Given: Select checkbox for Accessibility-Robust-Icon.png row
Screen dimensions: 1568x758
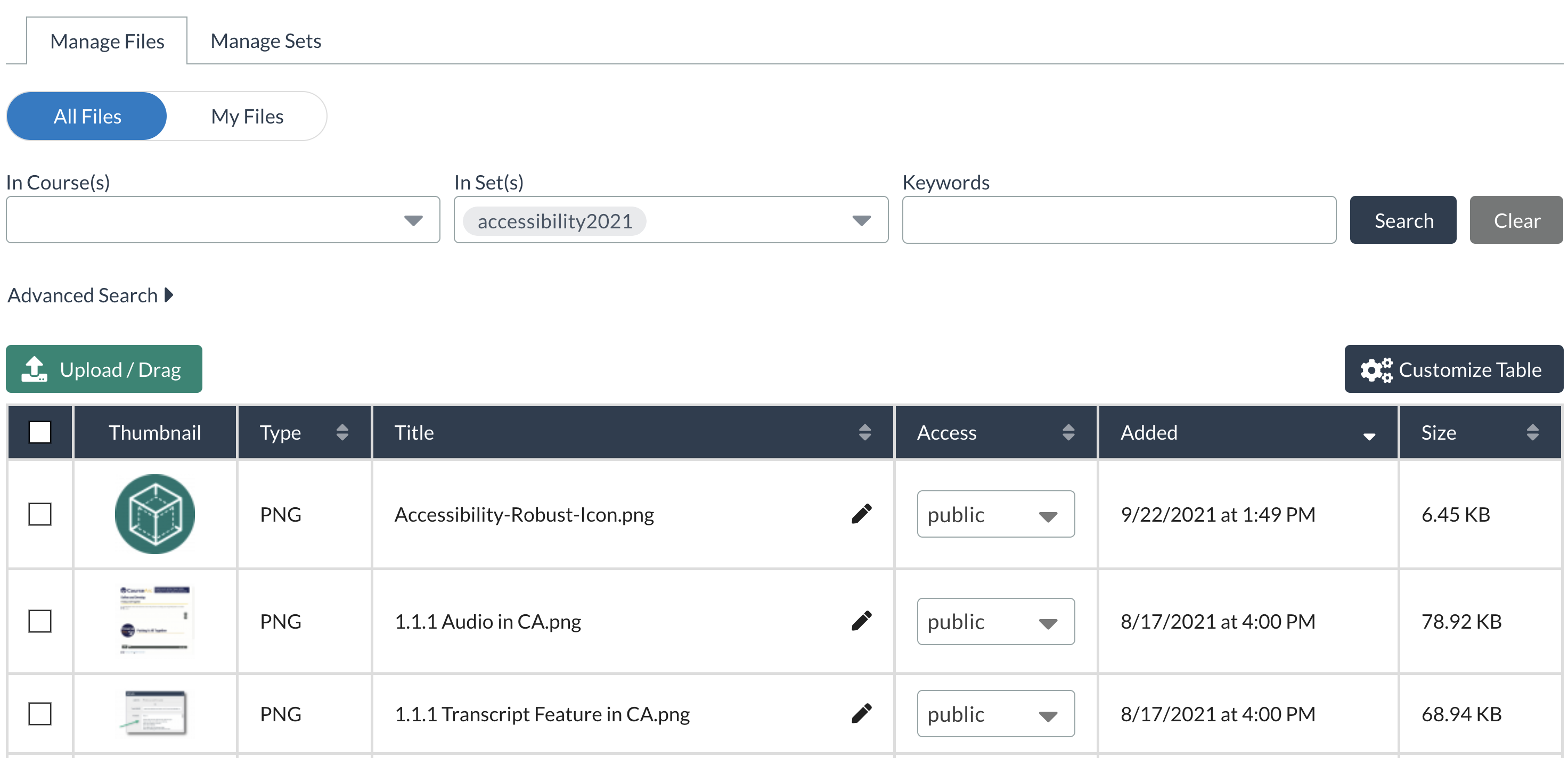Looking at the screenshot, I should pyautogui.click(x=40, y=514).
